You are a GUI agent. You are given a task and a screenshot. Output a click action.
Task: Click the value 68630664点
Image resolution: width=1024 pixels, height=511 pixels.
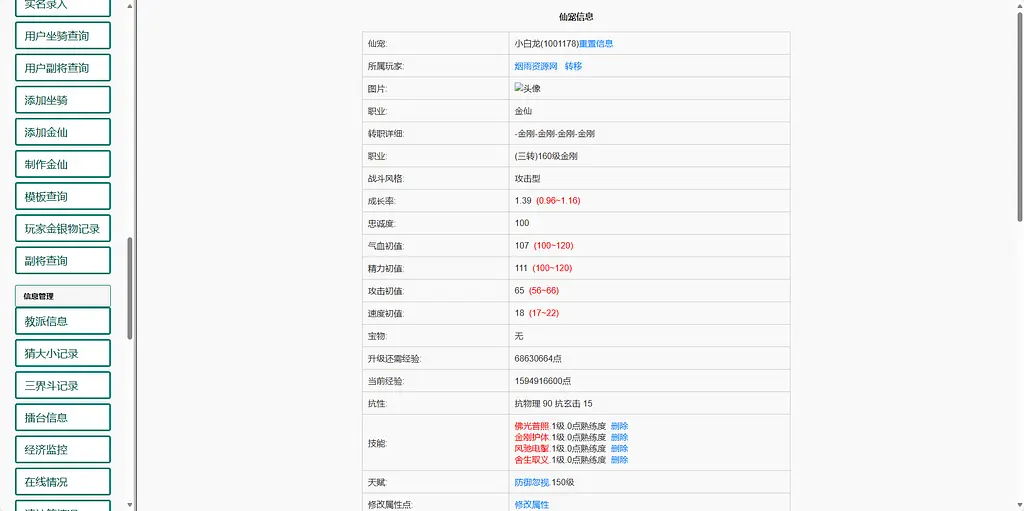(538, 359)
